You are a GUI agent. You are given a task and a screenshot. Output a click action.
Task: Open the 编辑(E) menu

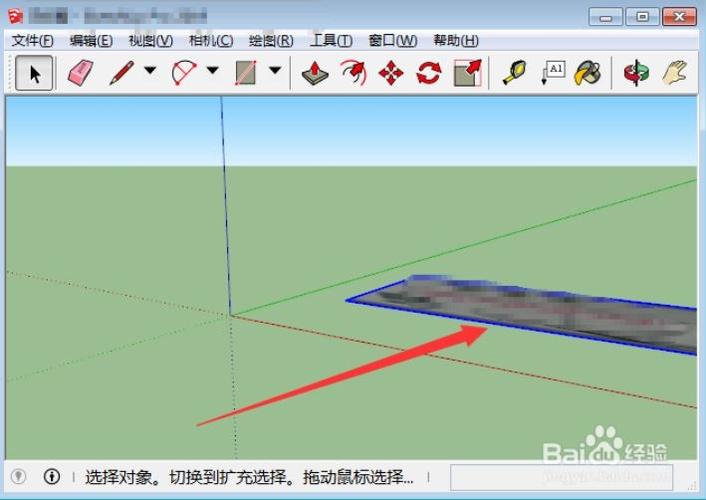pyautogui.click(x=91, y=41)
